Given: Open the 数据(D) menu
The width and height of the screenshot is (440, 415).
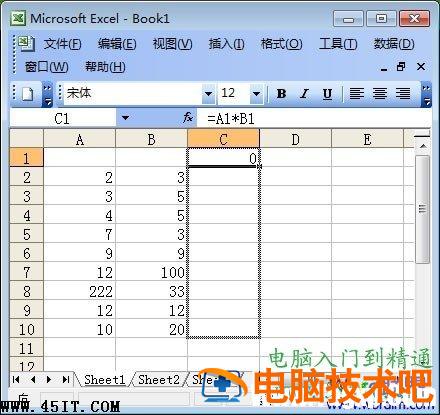Looking at the screenshot, I should (394, 44).
